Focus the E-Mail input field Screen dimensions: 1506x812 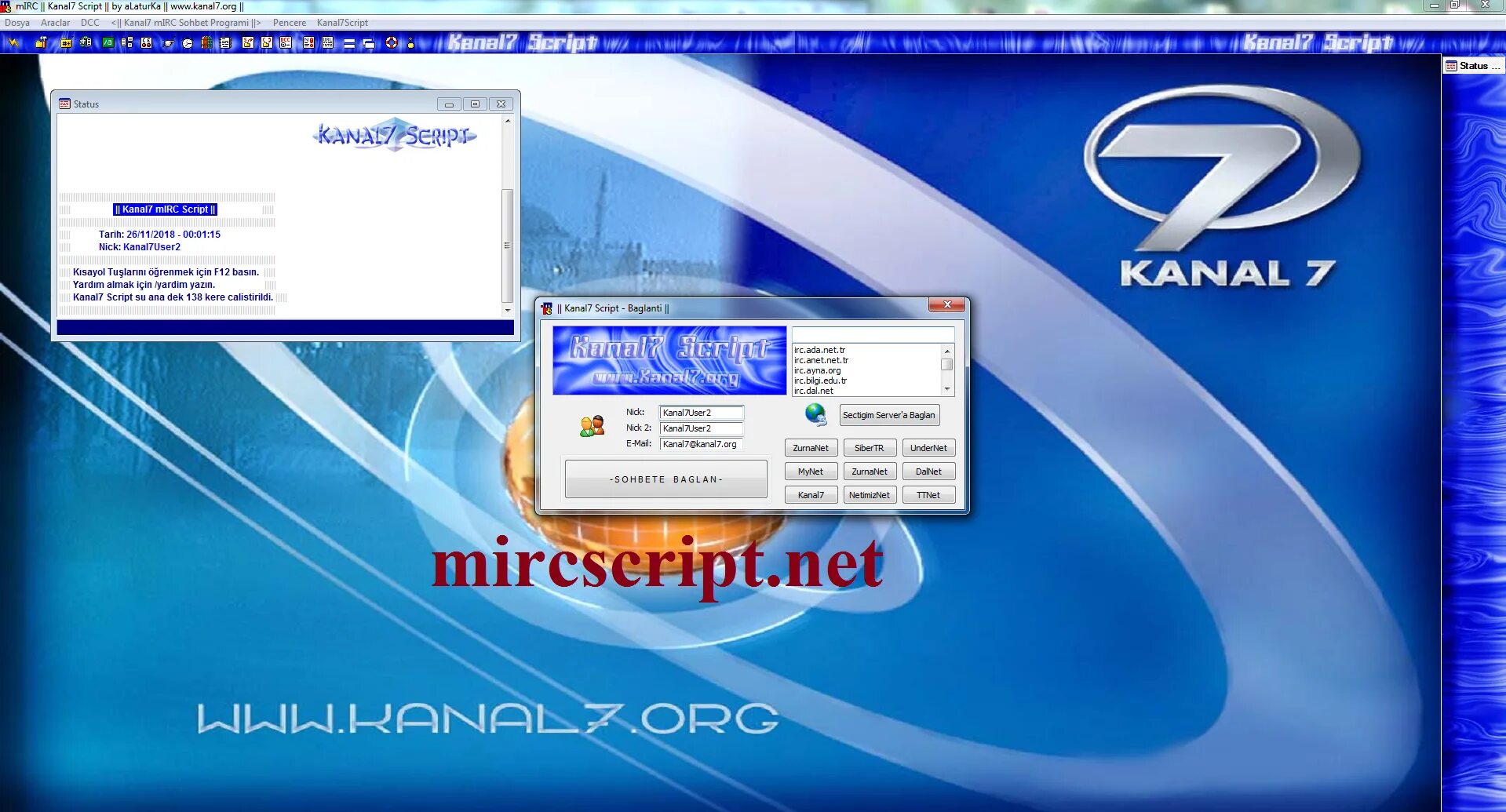coord(702,444)
